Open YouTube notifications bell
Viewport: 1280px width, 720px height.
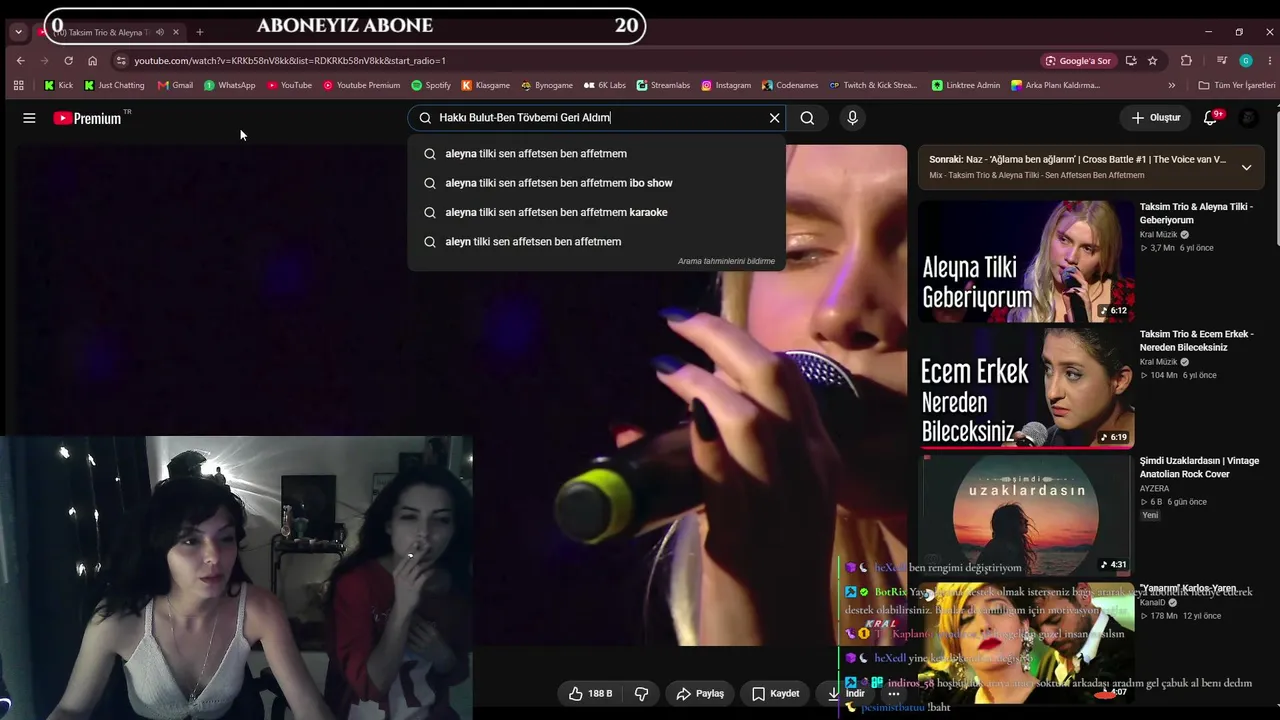[1211, 118]
